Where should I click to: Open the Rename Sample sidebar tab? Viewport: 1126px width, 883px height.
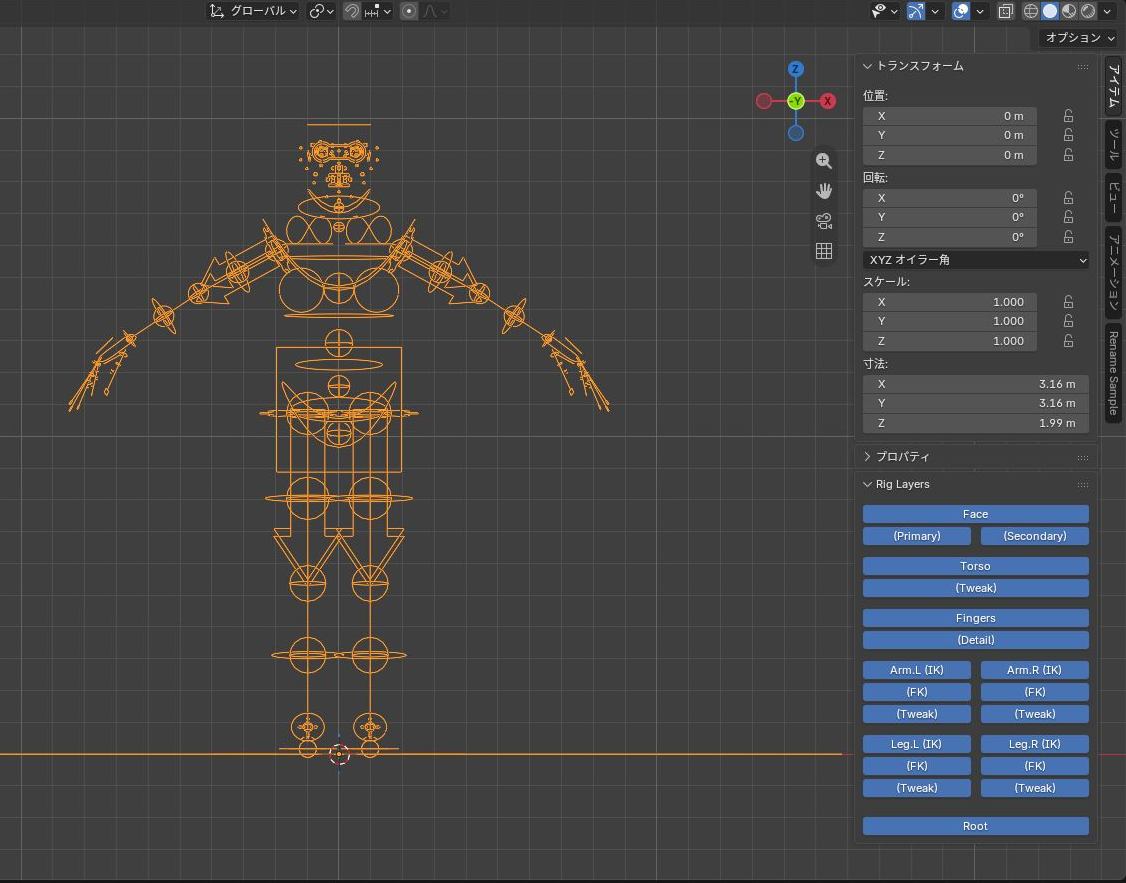point(1113,373)
